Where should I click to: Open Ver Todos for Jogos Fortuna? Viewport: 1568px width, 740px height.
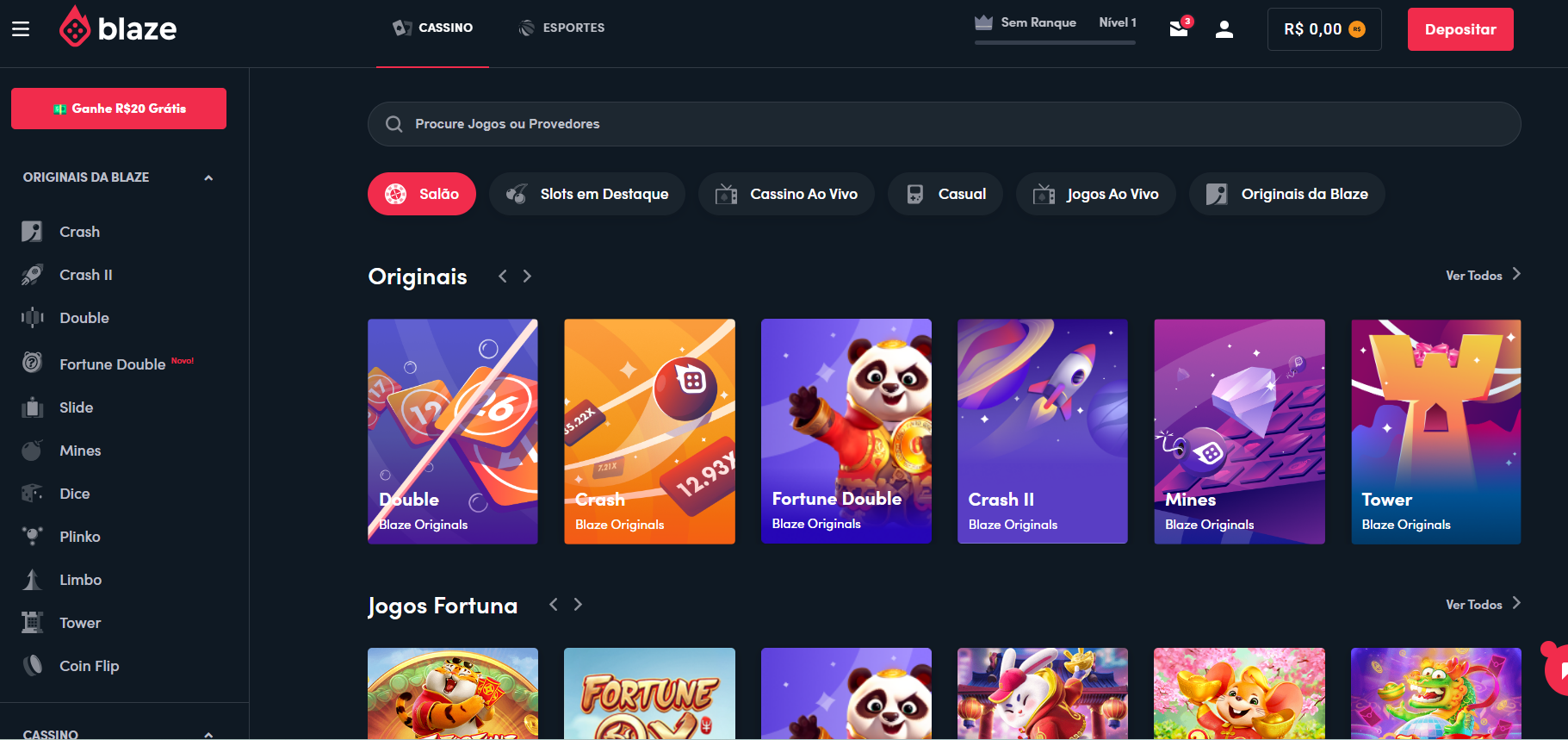tap(1483, 605)
